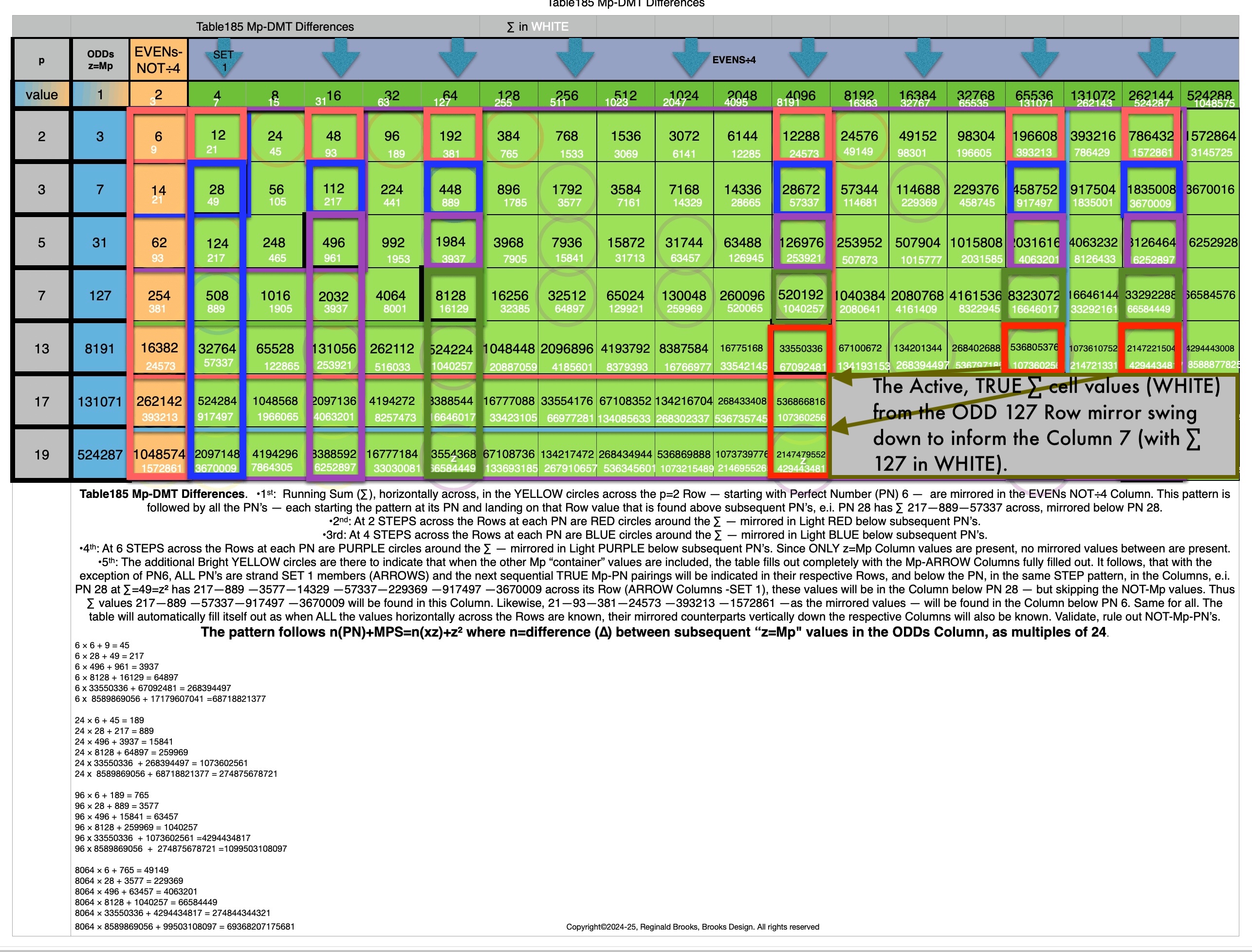Click the gray 'Active, TRUE ∑ cell values' annotation box
The image size is (1252, 952).
coord(1035,425)
